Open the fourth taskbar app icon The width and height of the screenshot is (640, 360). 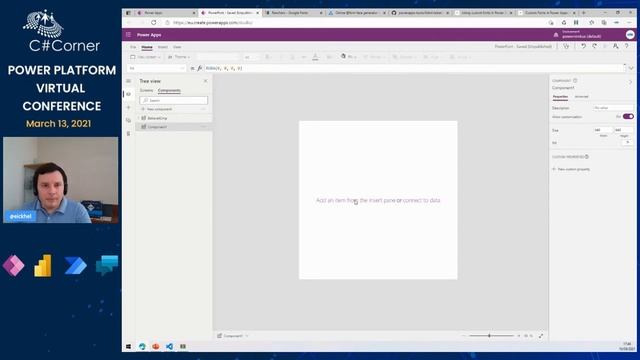coord(183,347)
